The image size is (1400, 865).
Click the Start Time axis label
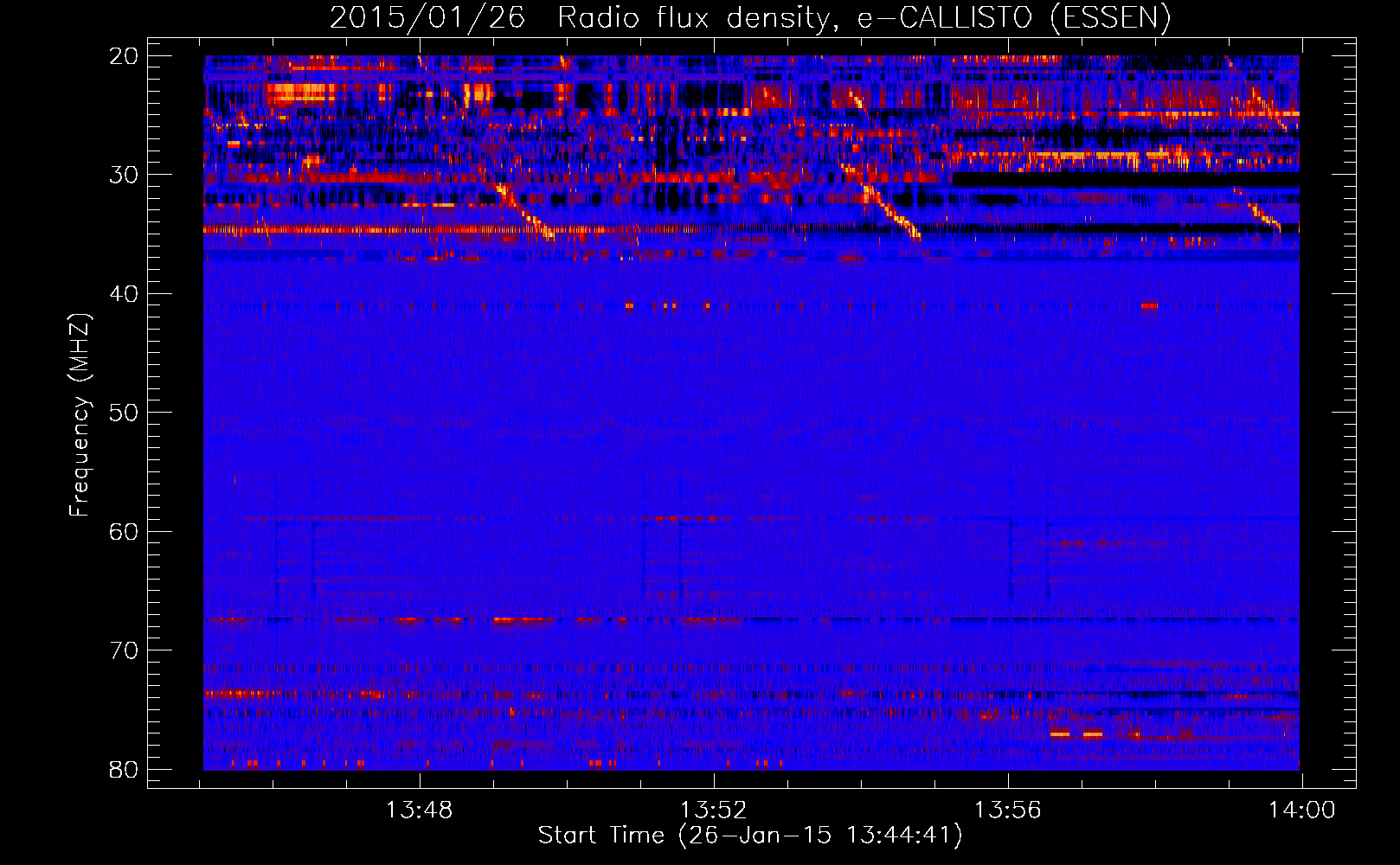click(x=750, y=836)
